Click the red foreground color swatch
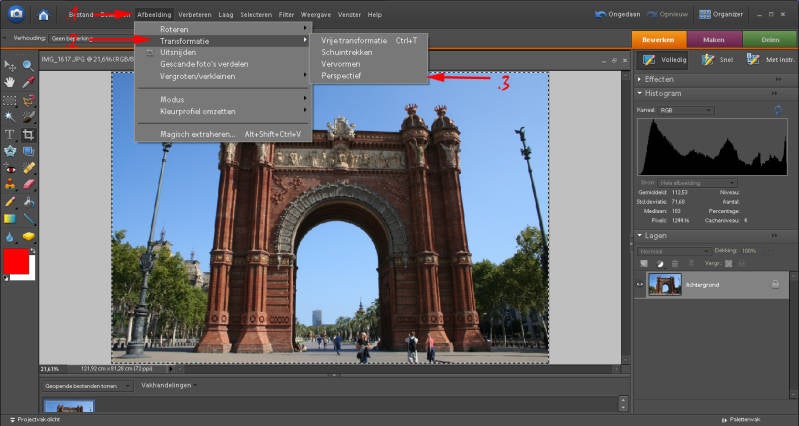This screenshot has height=426, width=799. pos(16,262)
